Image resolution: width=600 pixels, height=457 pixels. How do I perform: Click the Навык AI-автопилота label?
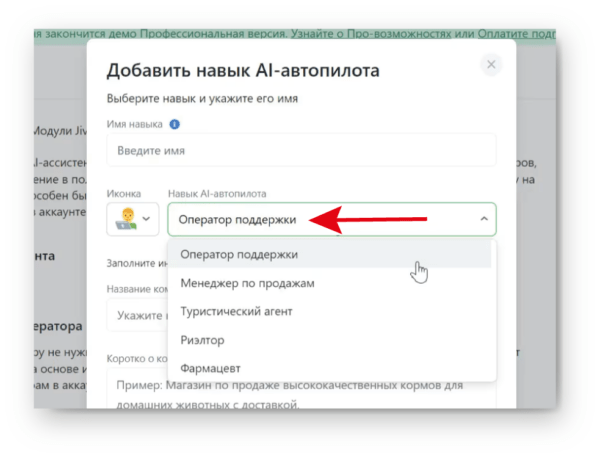coord(217,194)
